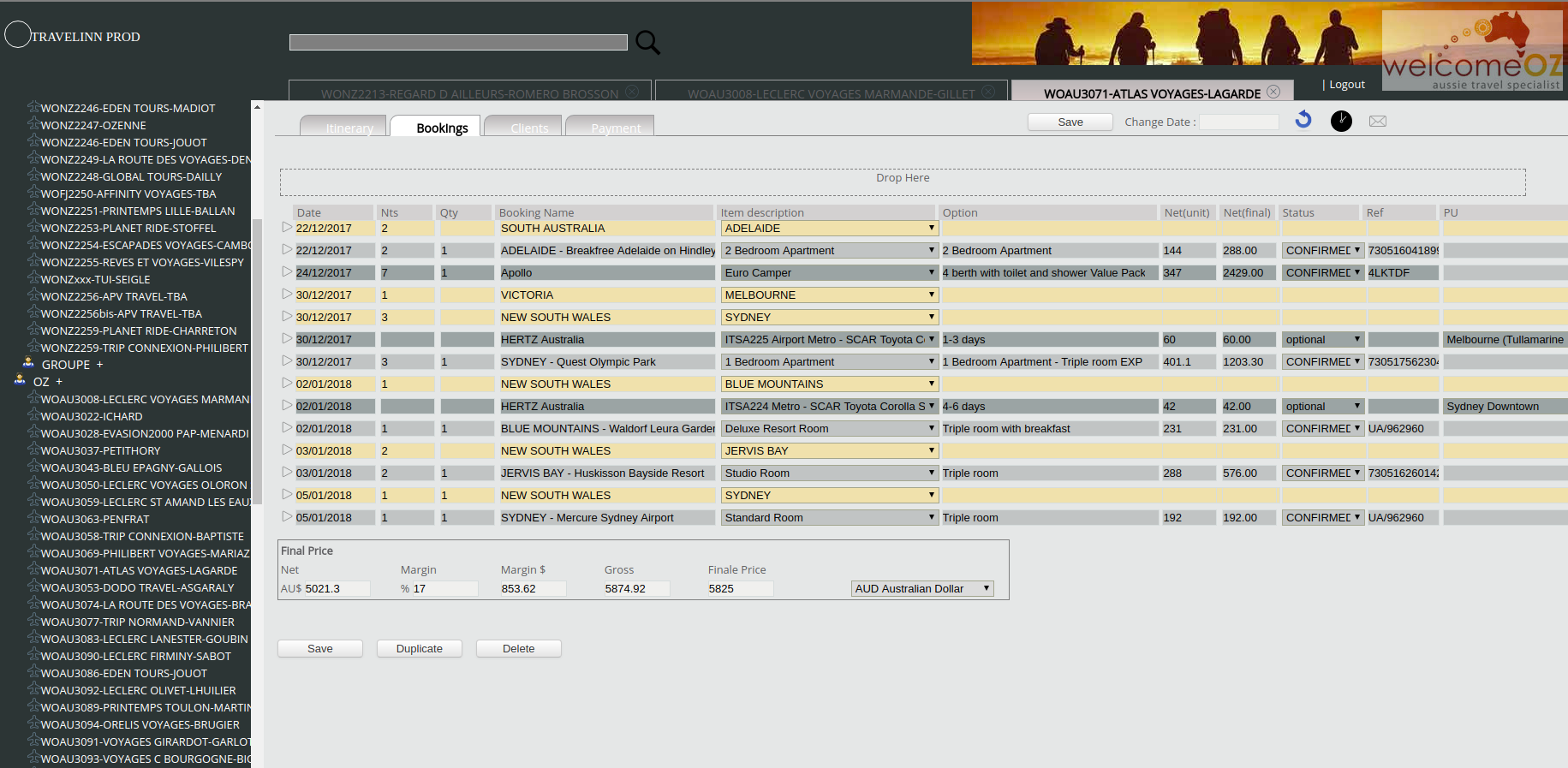Expand the Apollo booking row arrow
The image size is (1568, 768).
click(287, 272)
